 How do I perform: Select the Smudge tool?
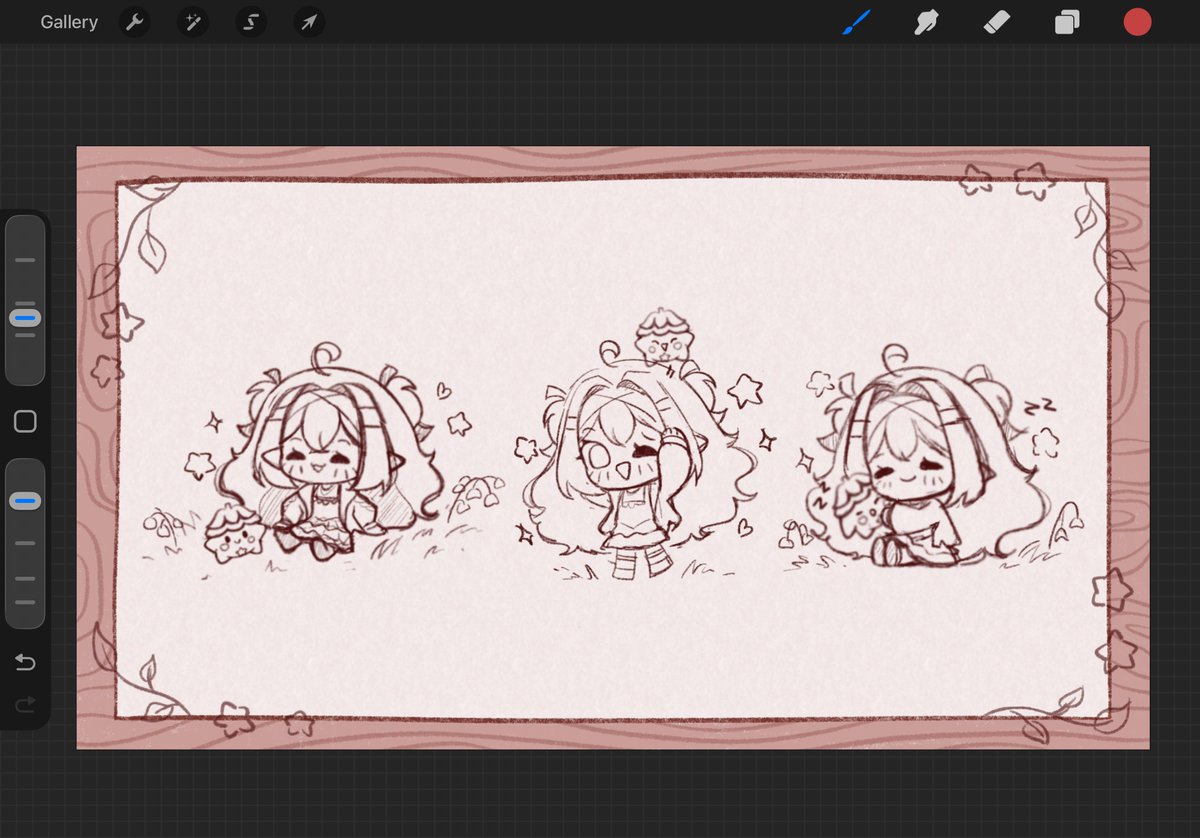coord(926,22)
